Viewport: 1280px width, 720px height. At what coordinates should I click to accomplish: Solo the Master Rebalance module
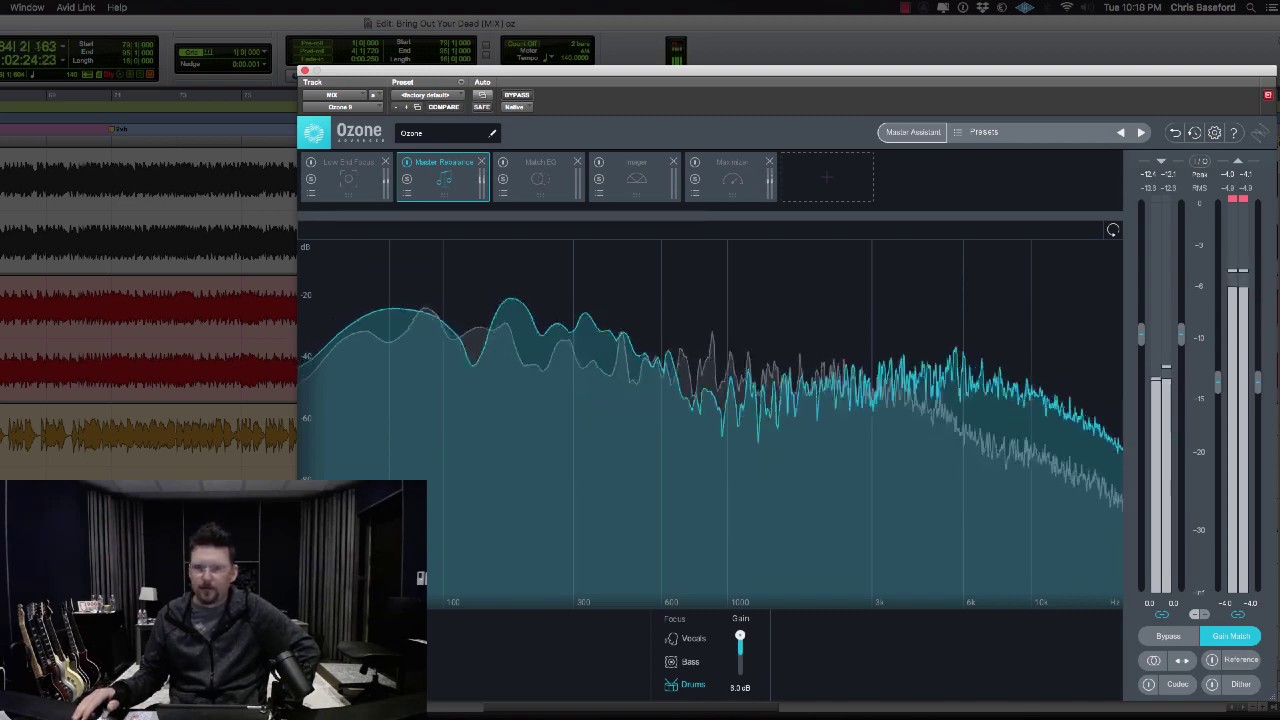tap(407, 179)
